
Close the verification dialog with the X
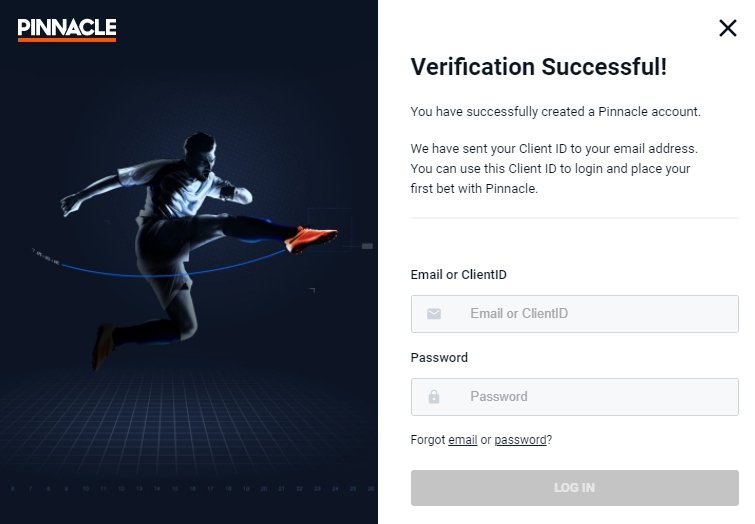727,28
